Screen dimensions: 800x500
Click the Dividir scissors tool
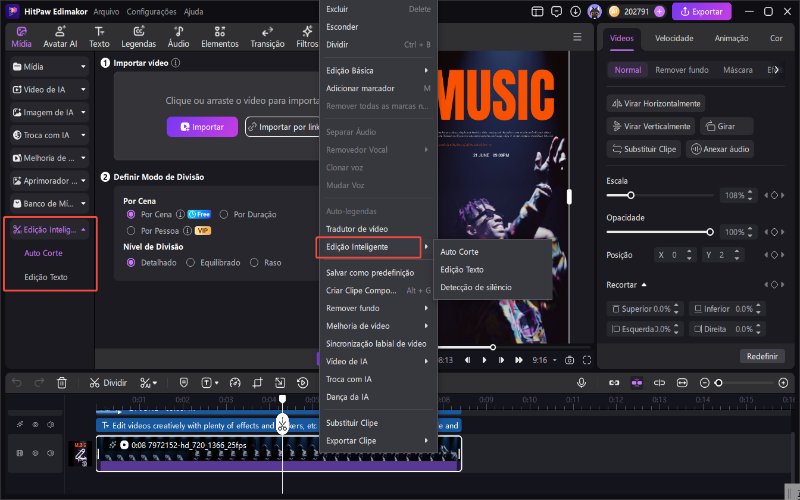click(108, 383)
